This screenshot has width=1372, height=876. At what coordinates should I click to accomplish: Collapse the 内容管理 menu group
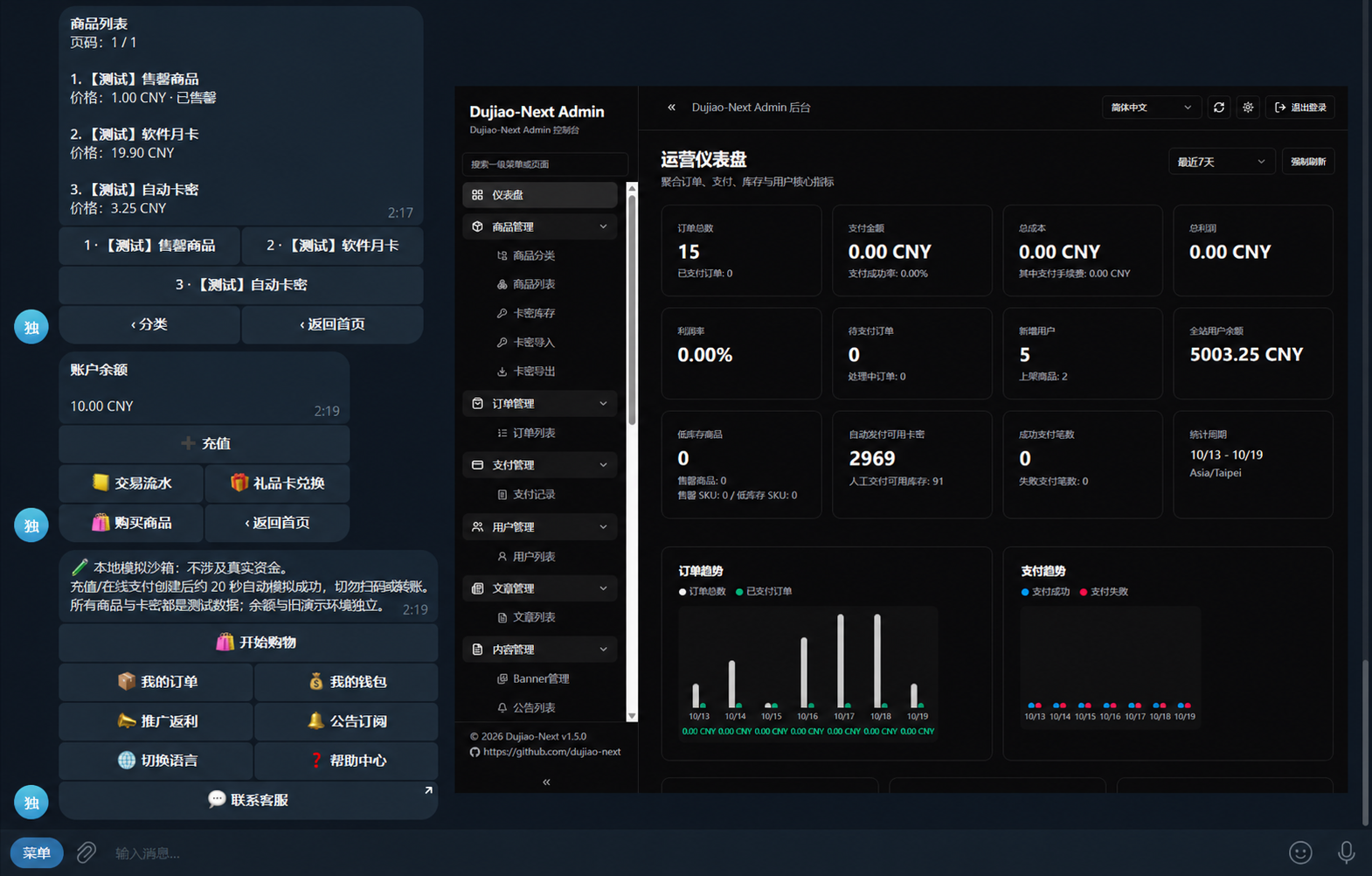coord(540,650)
